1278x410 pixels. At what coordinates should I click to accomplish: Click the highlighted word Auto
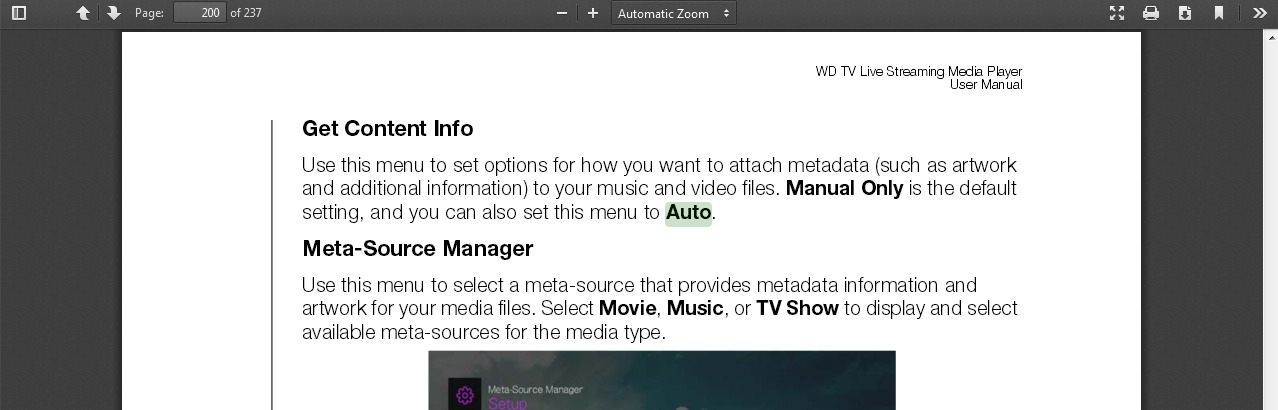pyautogui.click(x=688, y=212)
